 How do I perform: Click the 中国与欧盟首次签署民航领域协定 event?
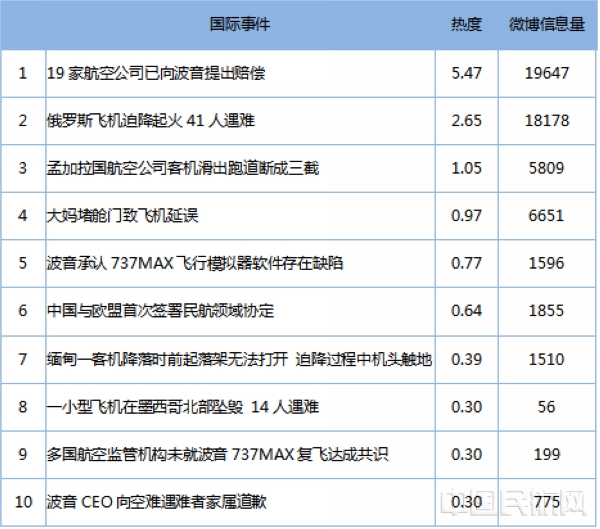click(x=160, y=311)
